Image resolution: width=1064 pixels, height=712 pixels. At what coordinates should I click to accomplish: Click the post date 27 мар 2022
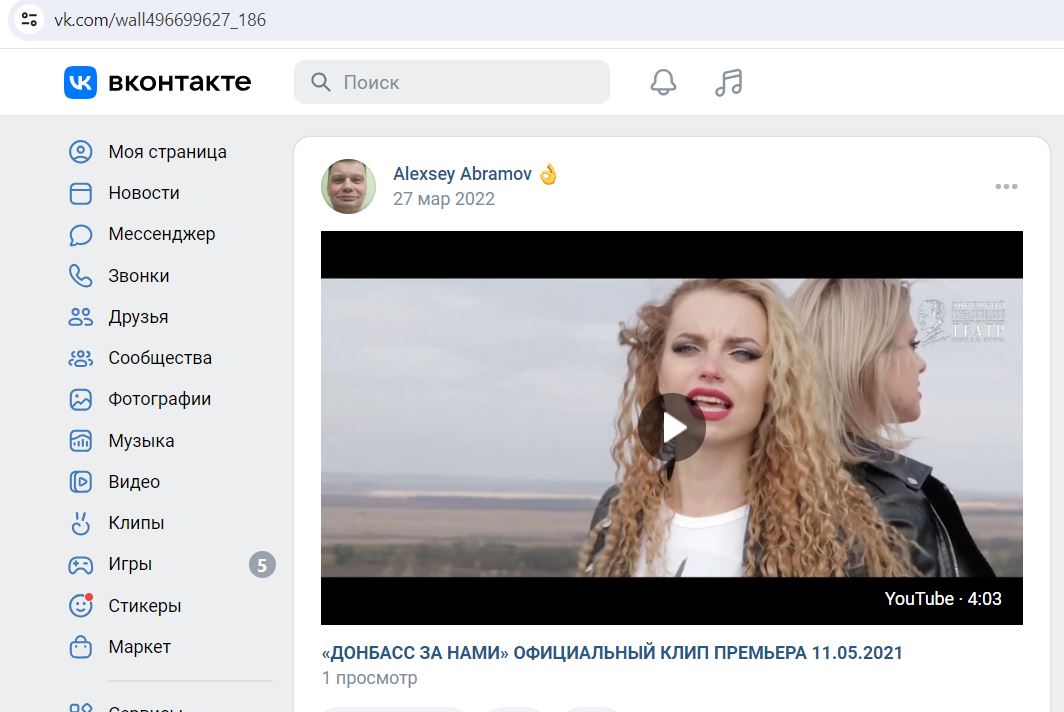coord(444,199)
